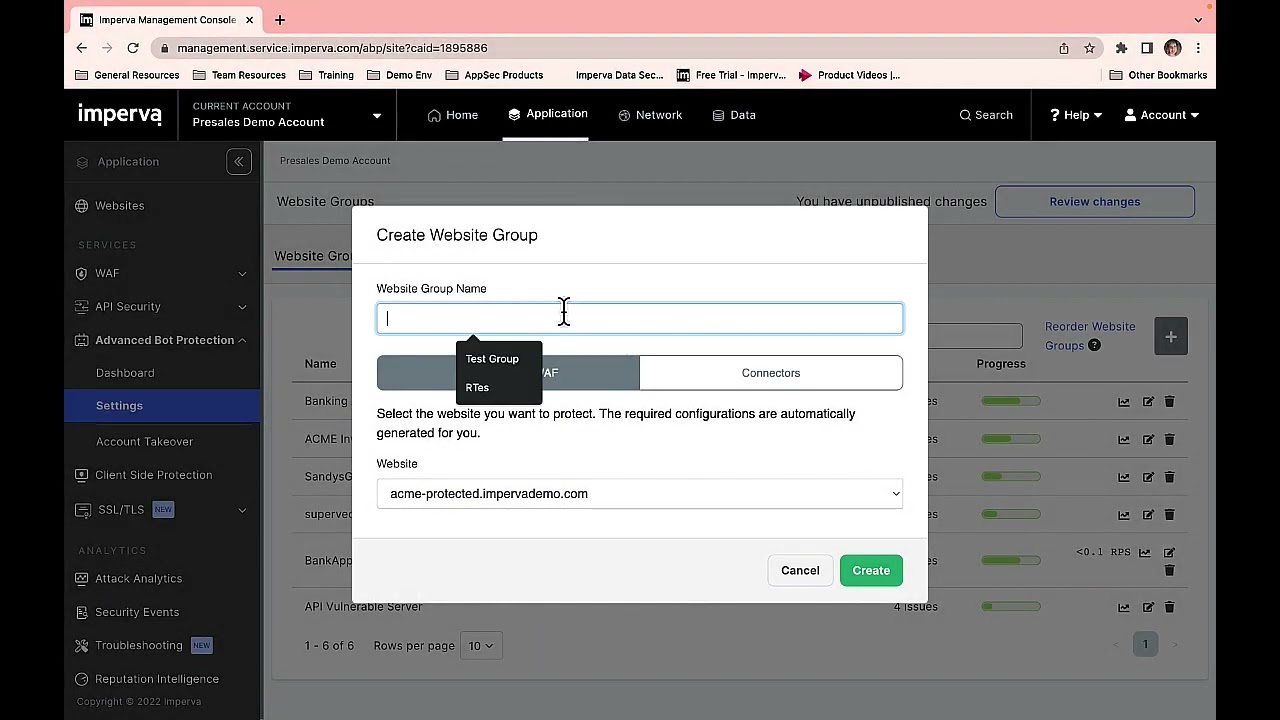The image size is (1280, 720).
Task: Click the delete icon in Banking row
Action: 1169,402
